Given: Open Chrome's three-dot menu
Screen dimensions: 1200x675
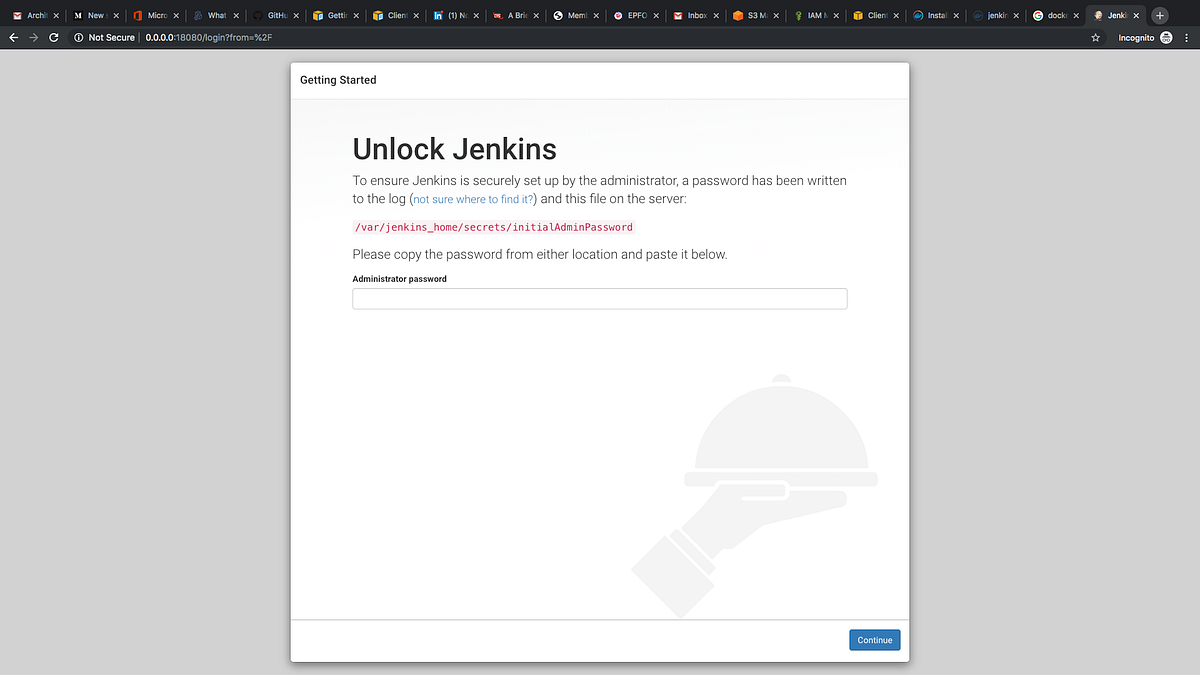Looking at the screenshot, I should click(x=1186, y=37).
